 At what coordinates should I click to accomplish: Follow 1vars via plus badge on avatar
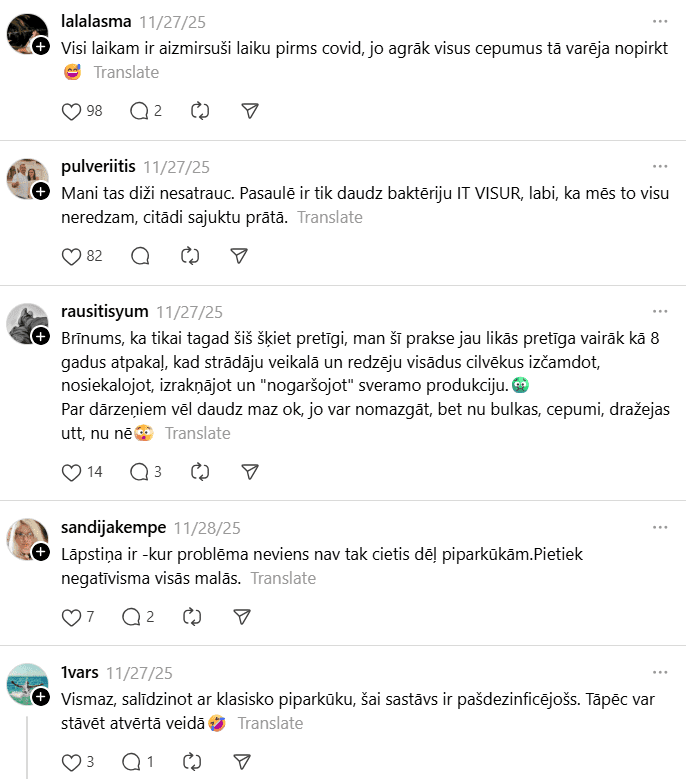click(41, 697)
